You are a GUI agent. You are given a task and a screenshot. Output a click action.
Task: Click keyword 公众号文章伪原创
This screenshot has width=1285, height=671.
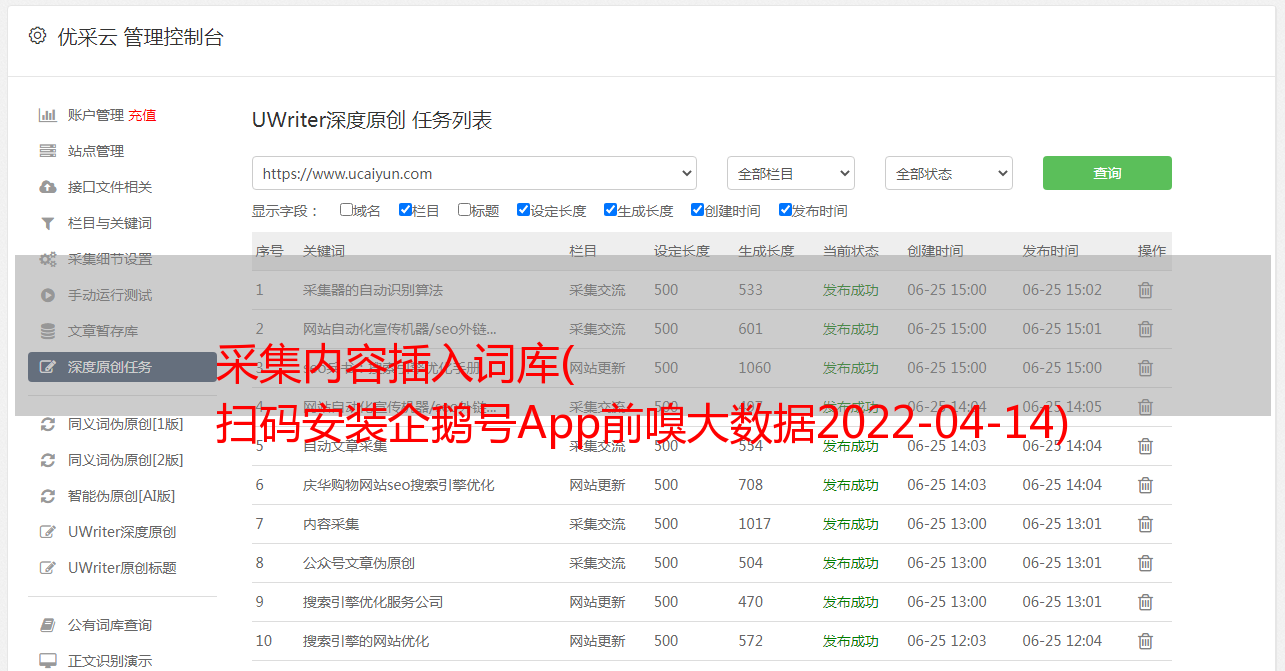tap(359, 563)
